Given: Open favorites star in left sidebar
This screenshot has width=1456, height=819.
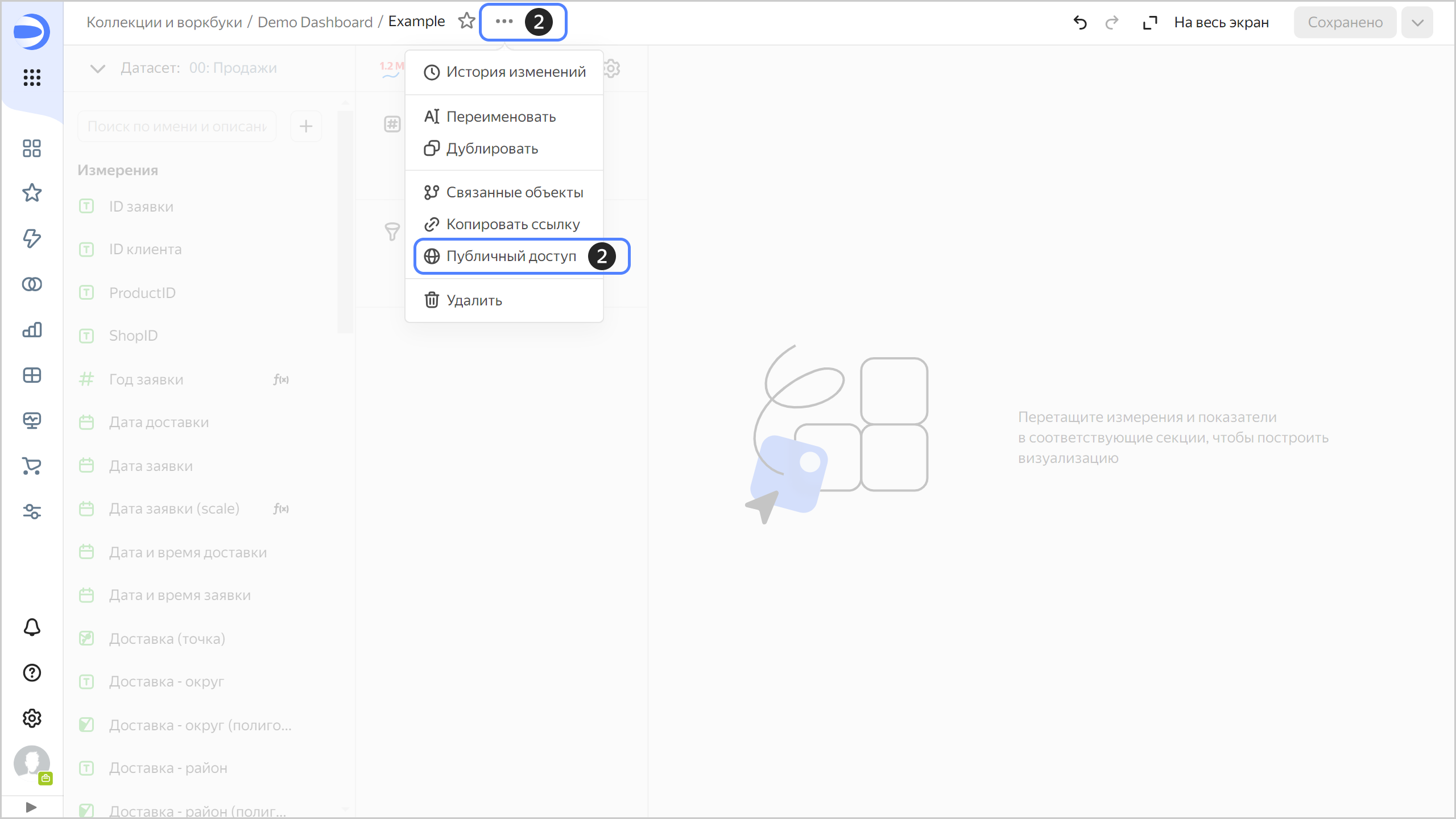Looking at the screenshot, I should click(32, 193).
